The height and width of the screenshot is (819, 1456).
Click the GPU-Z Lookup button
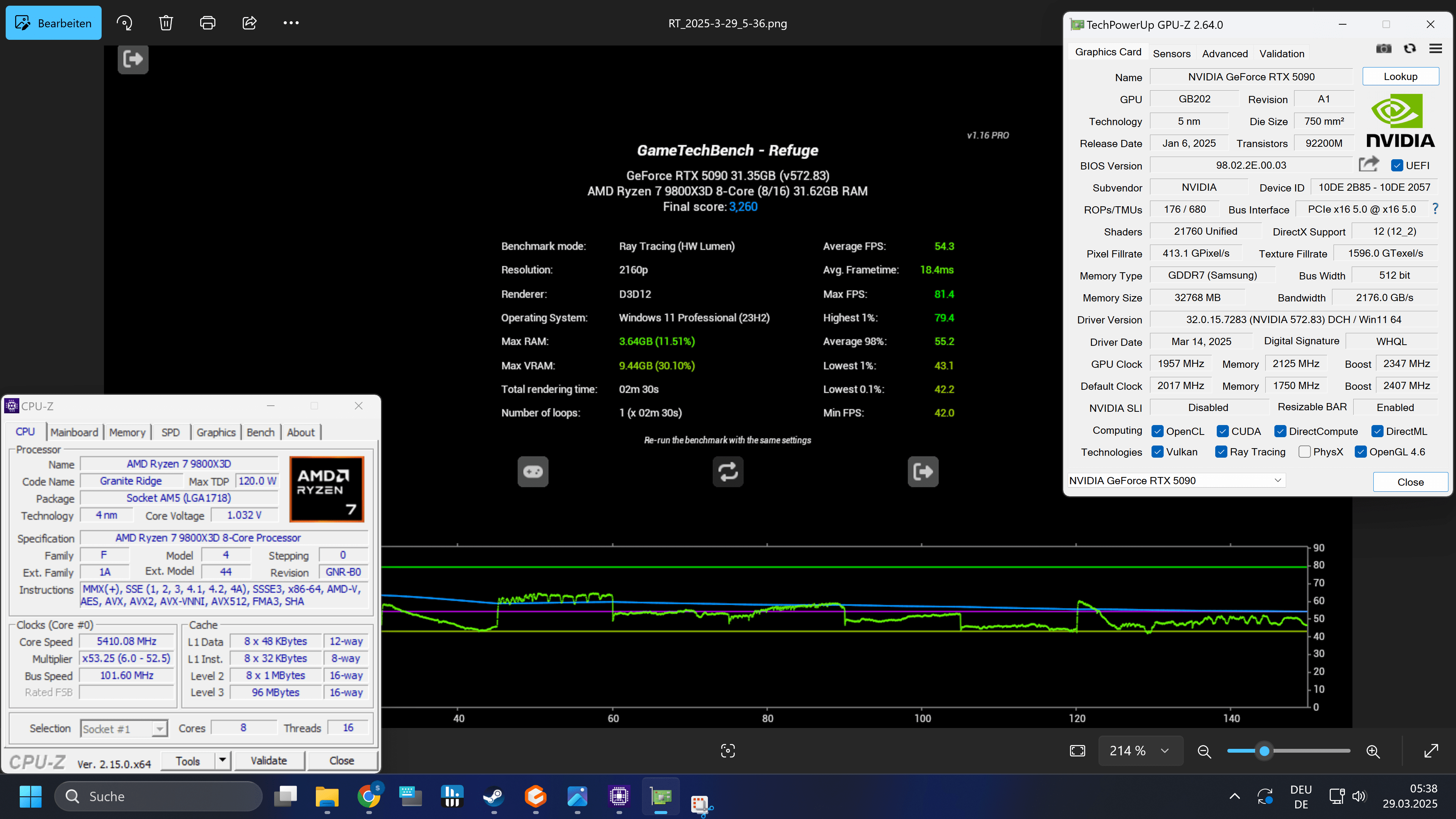point(1400,76)
